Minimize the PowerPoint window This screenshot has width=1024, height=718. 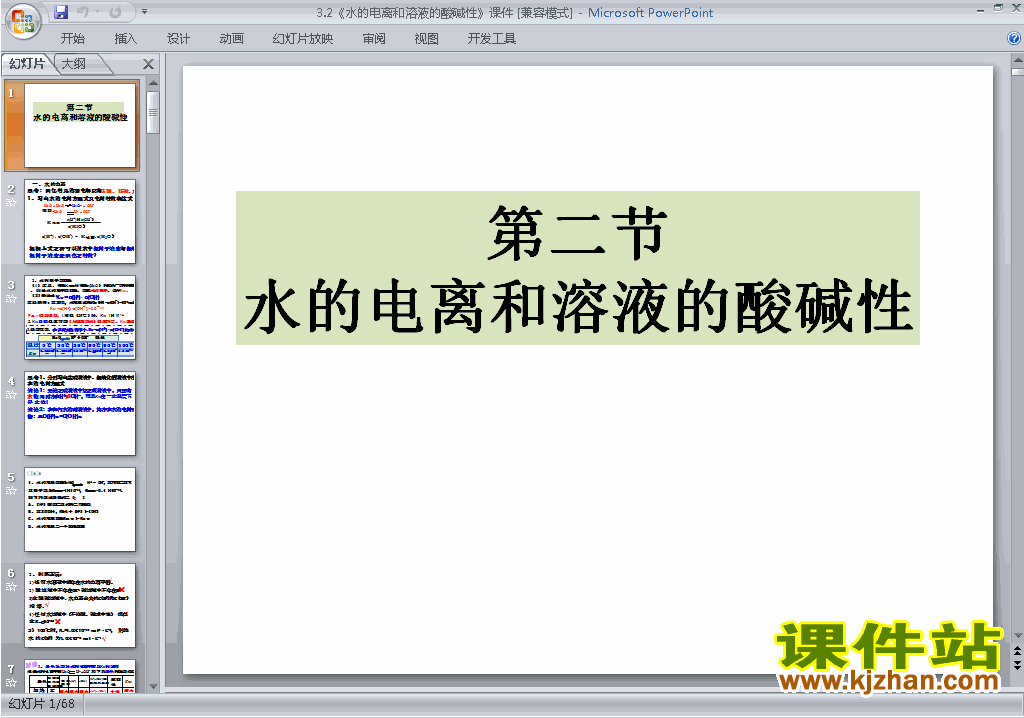(x=980, y=9)
